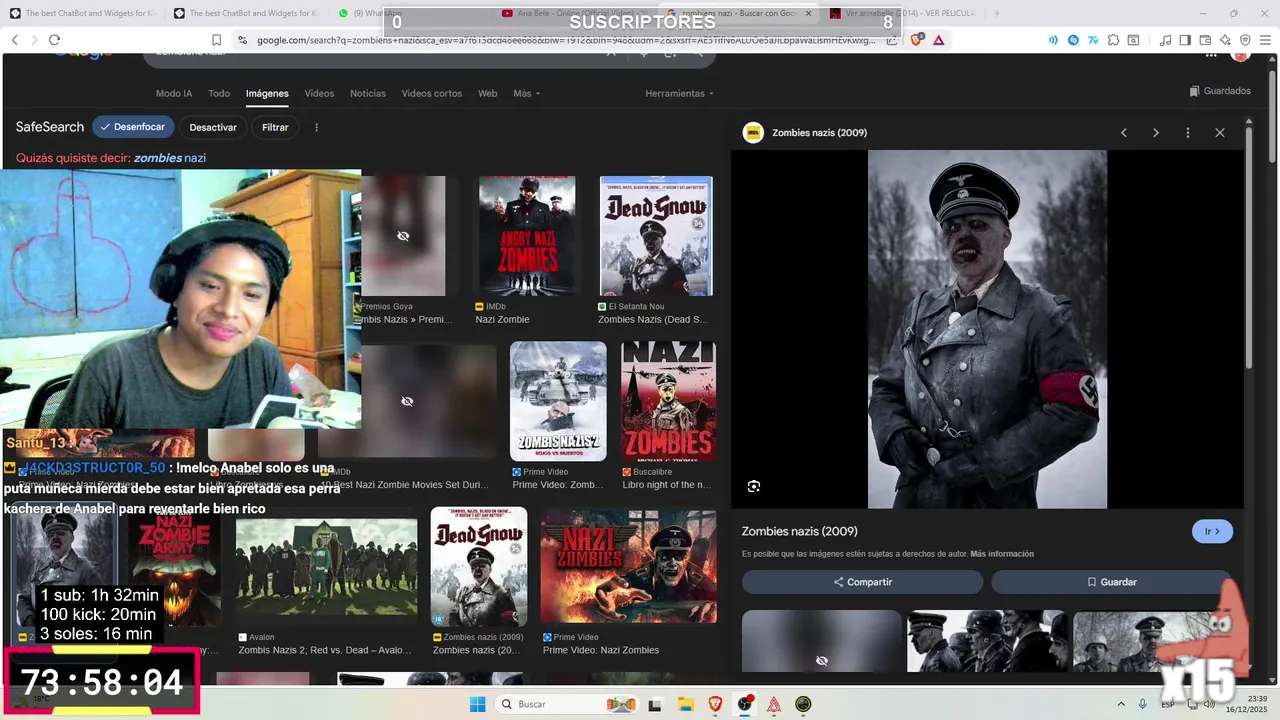
Task: Switch to the Noticias results tab
Action: point(368,93)
